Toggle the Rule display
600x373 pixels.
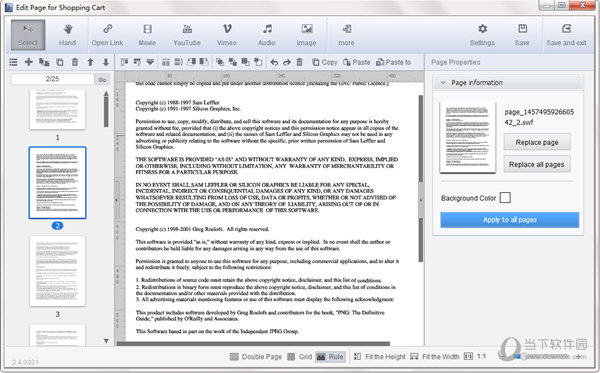coord(331,357)
